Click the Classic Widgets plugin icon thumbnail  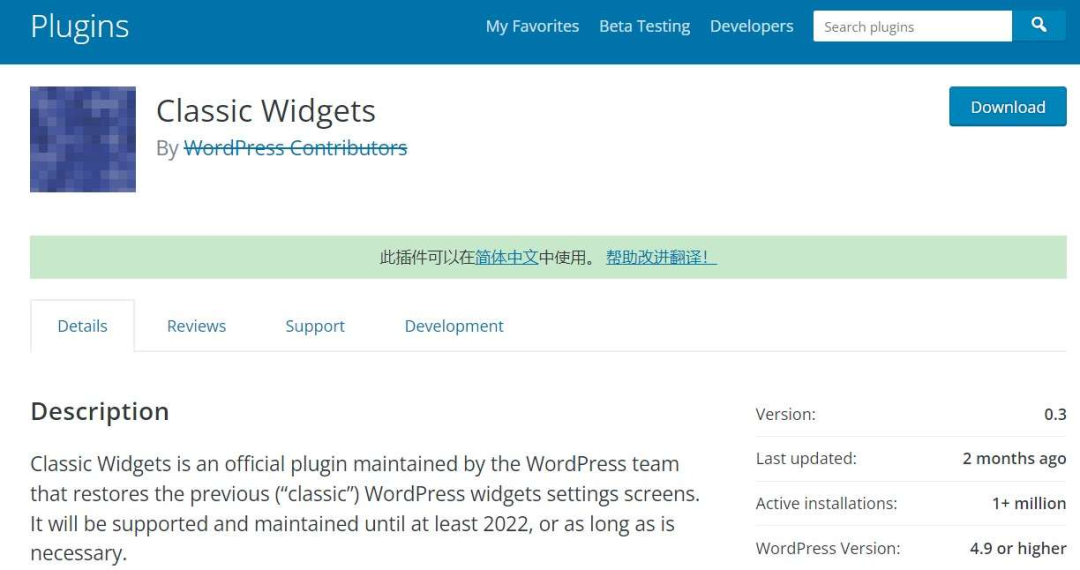coord(83,139)
